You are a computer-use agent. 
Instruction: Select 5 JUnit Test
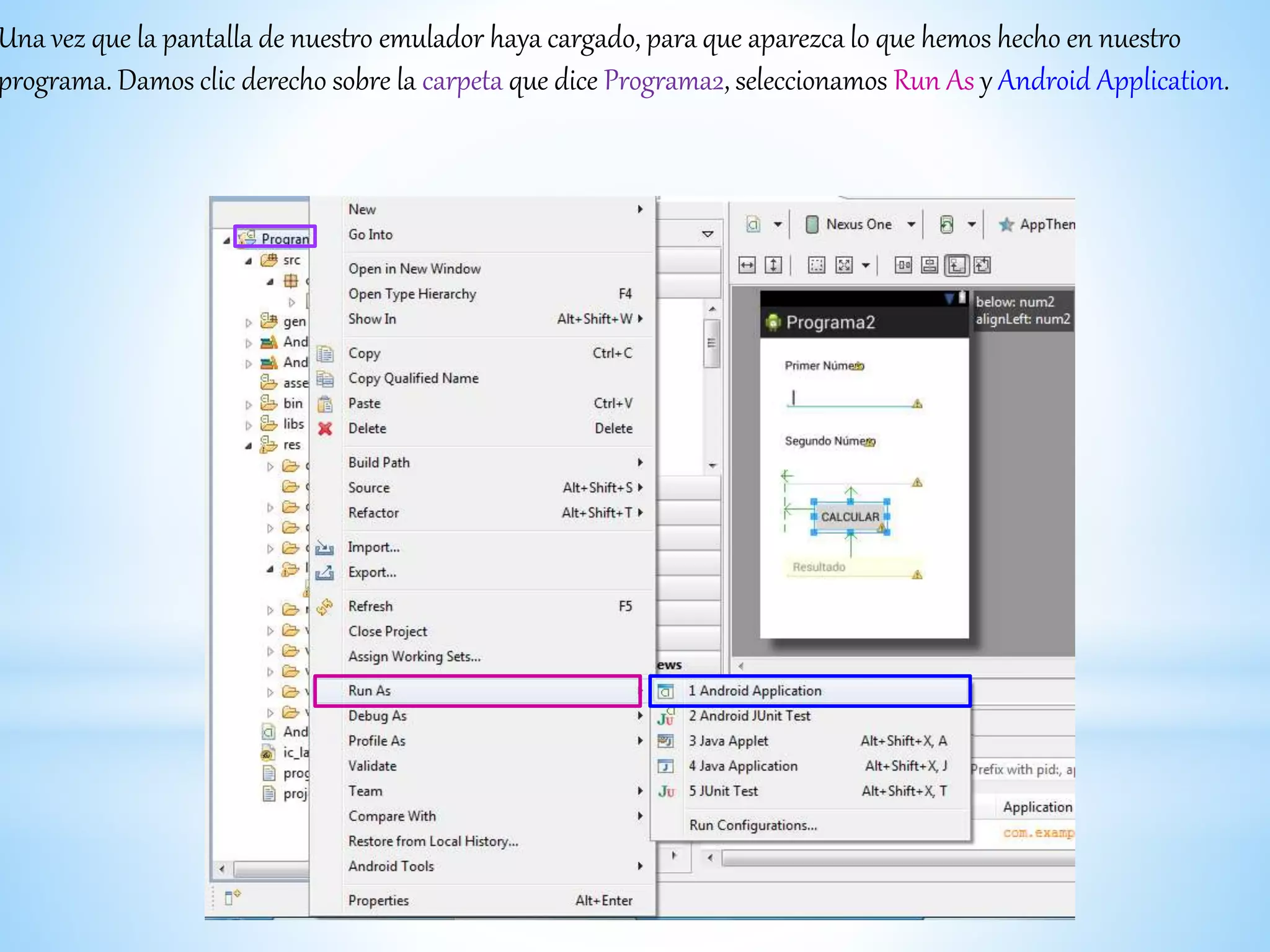810,791
